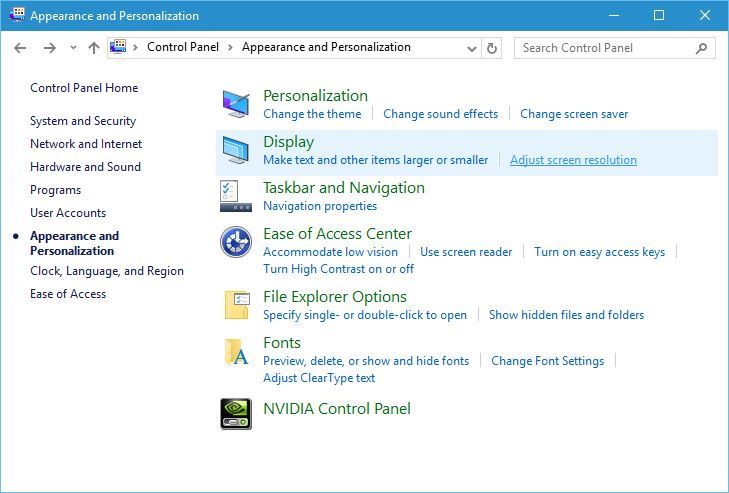Open the Personalization monitor icon

[x=236, y=104]
